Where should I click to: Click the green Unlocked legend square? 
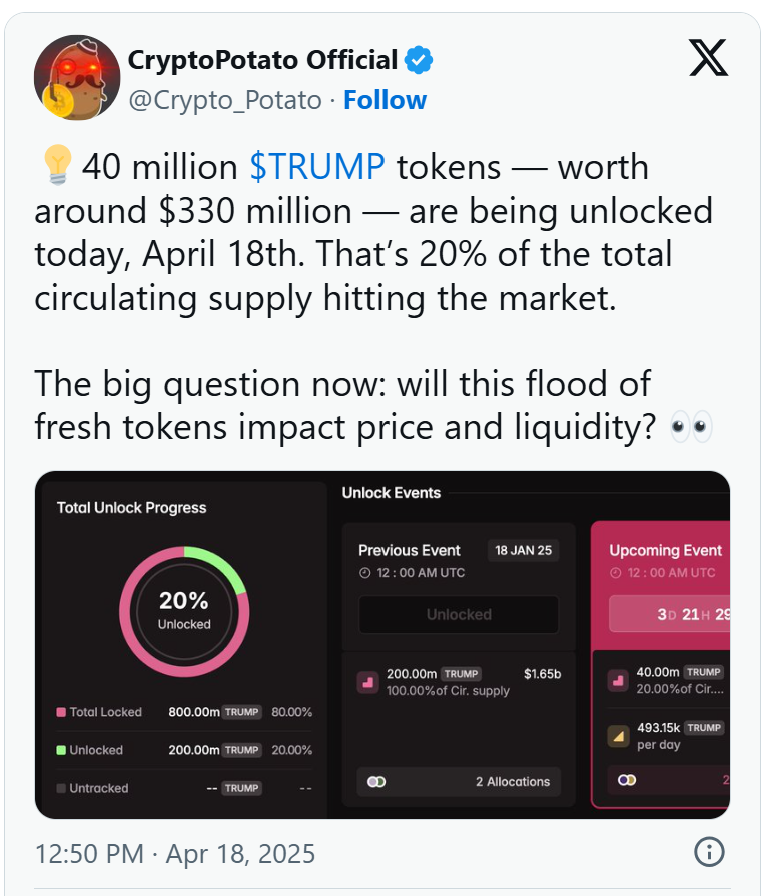pos(61,750)
